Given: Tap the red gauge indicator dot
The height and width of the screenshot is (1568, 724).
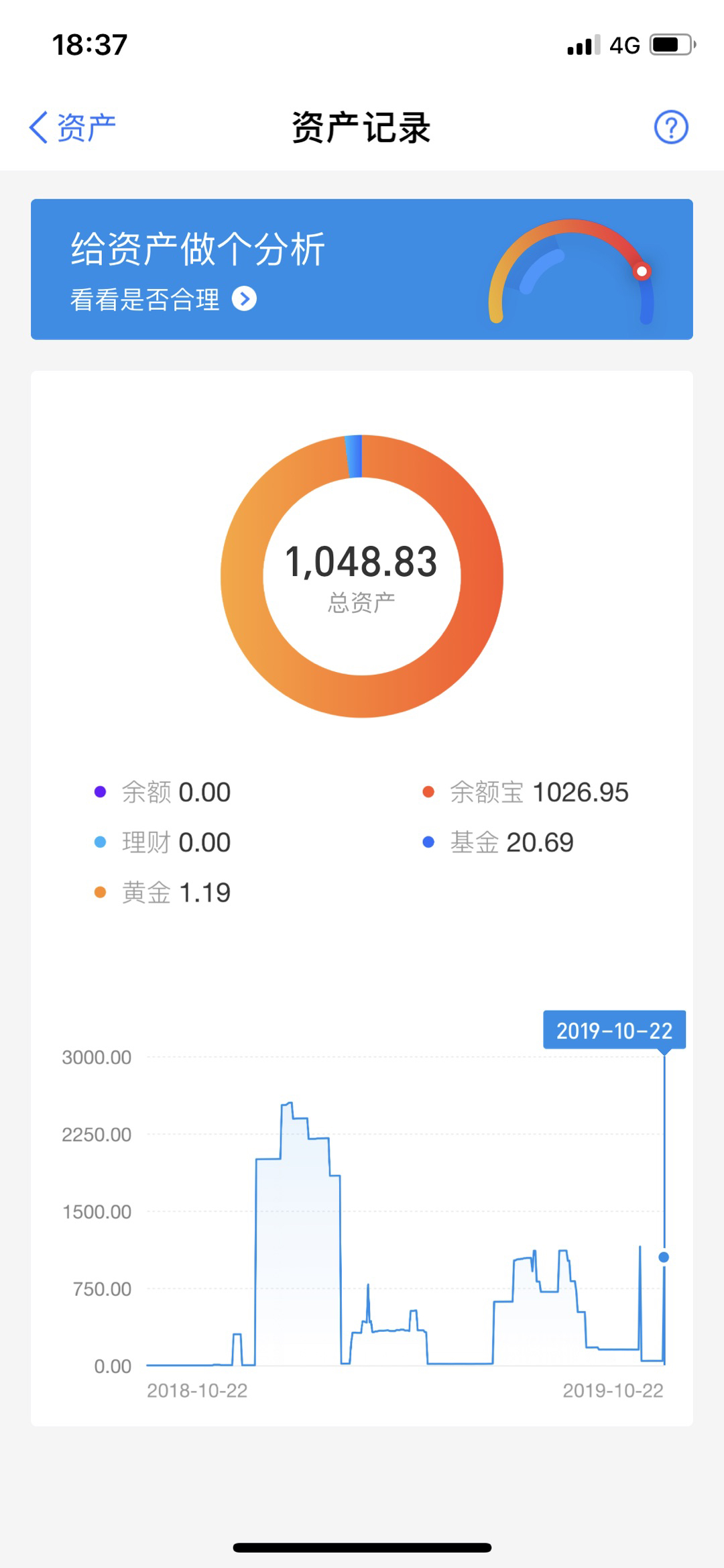Looking at the screenshot, I should tap(642, 271).
